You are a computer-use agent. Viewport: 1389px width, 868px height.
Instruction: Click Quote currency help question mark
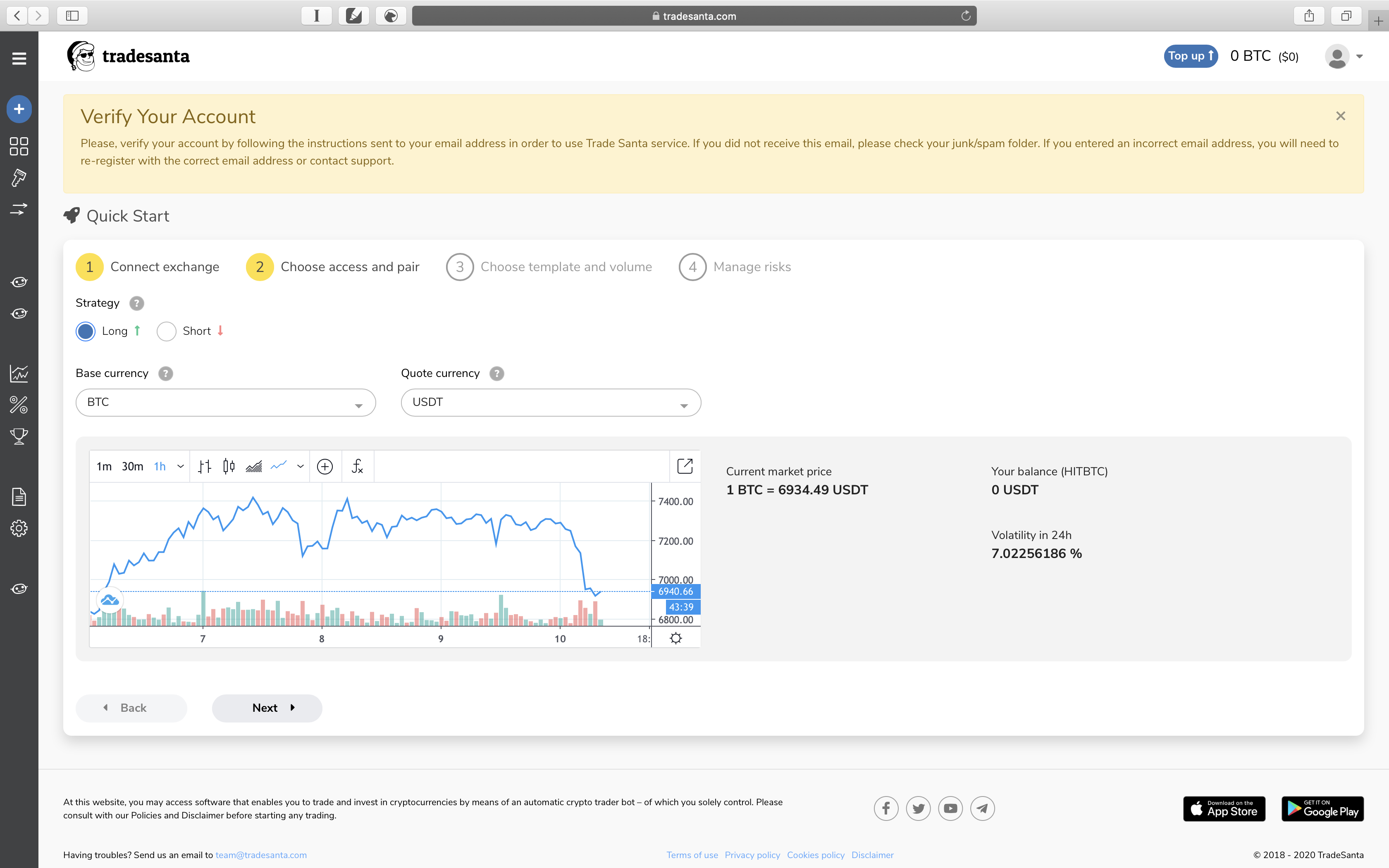point(497,374)
